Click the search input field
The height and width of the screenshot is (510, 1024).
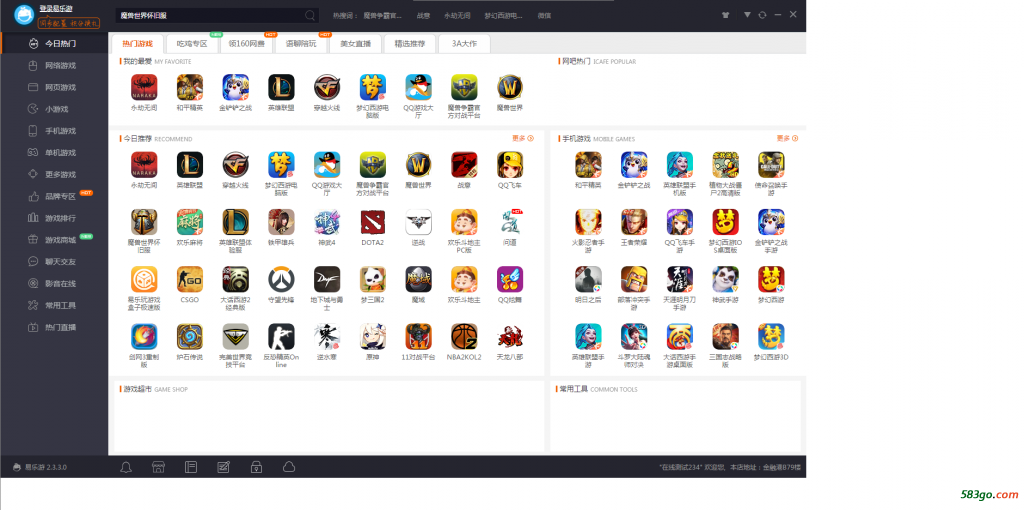[x=209, y=15]
